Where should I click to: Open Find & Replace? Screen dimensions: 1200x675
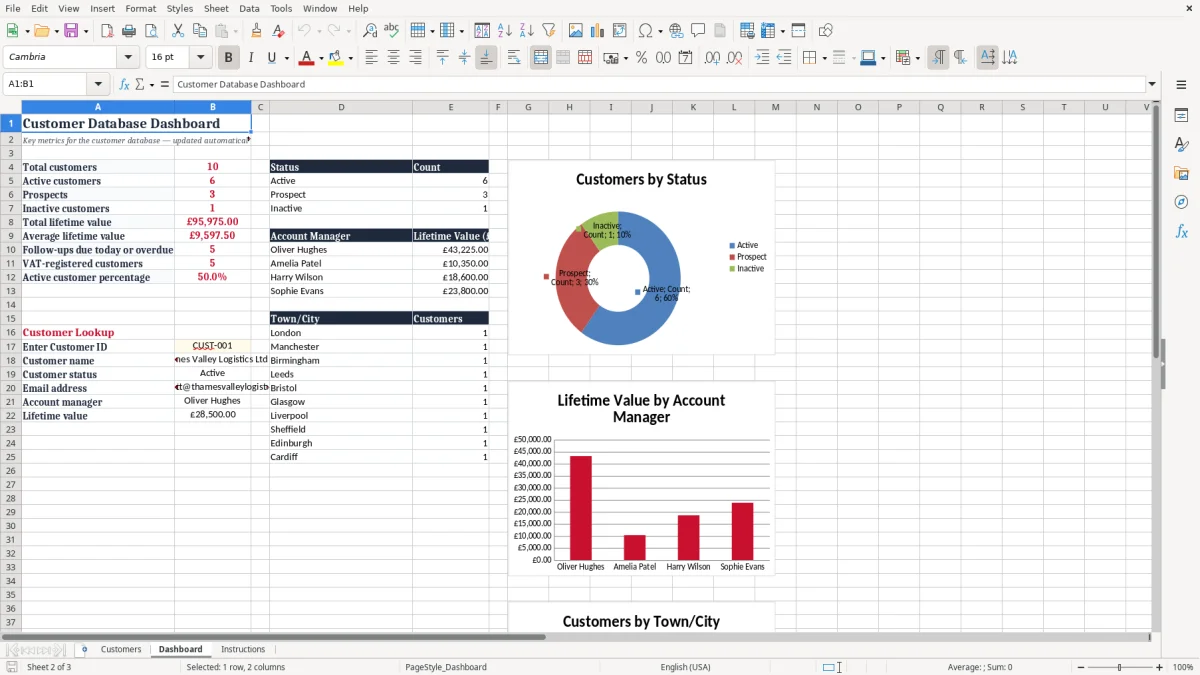pyautogui.click(x=370, y=31)
